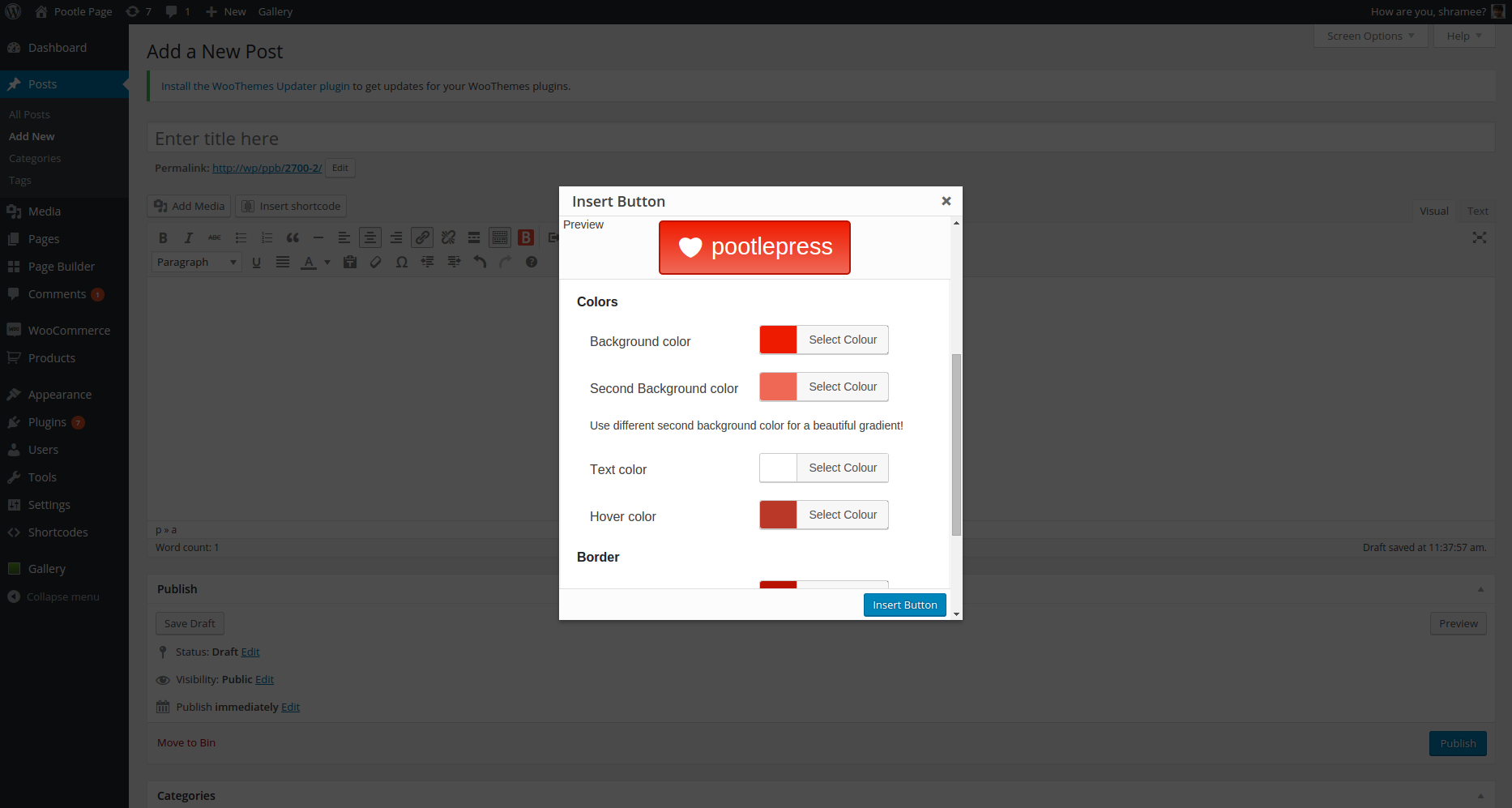1512x808 pixels.
Task: Click the blockquote icon
Action: click(x=293, y=237)
